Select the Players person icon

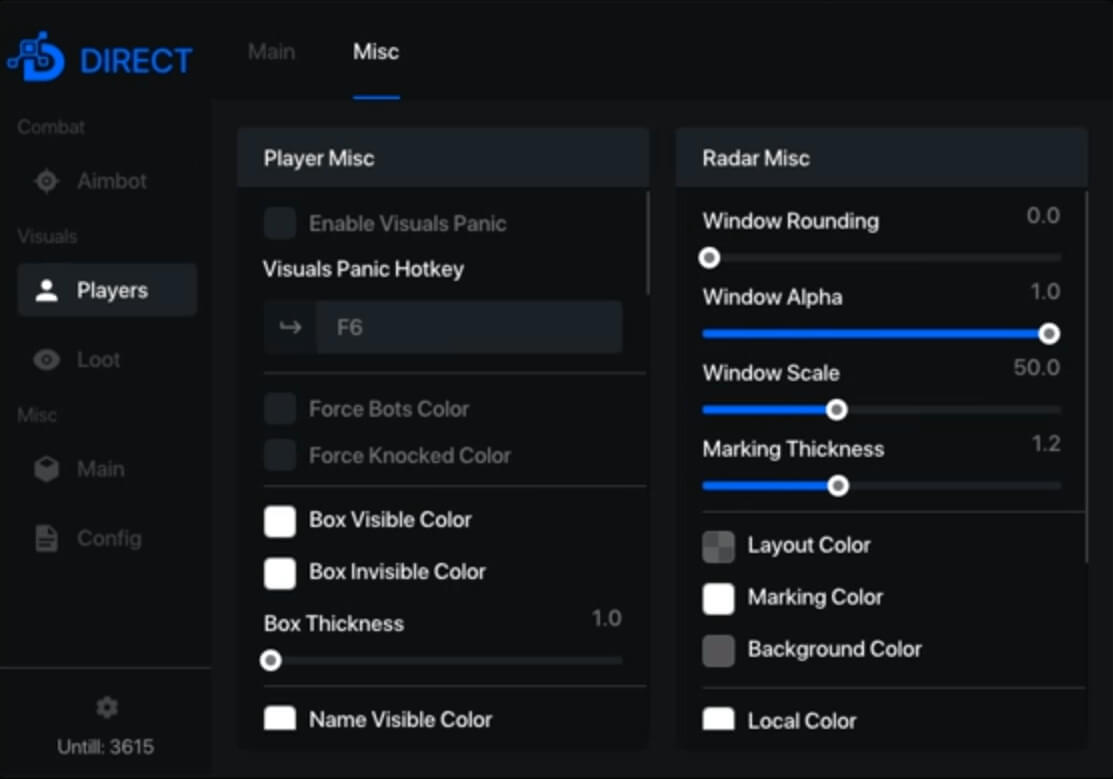pos(47,291)
